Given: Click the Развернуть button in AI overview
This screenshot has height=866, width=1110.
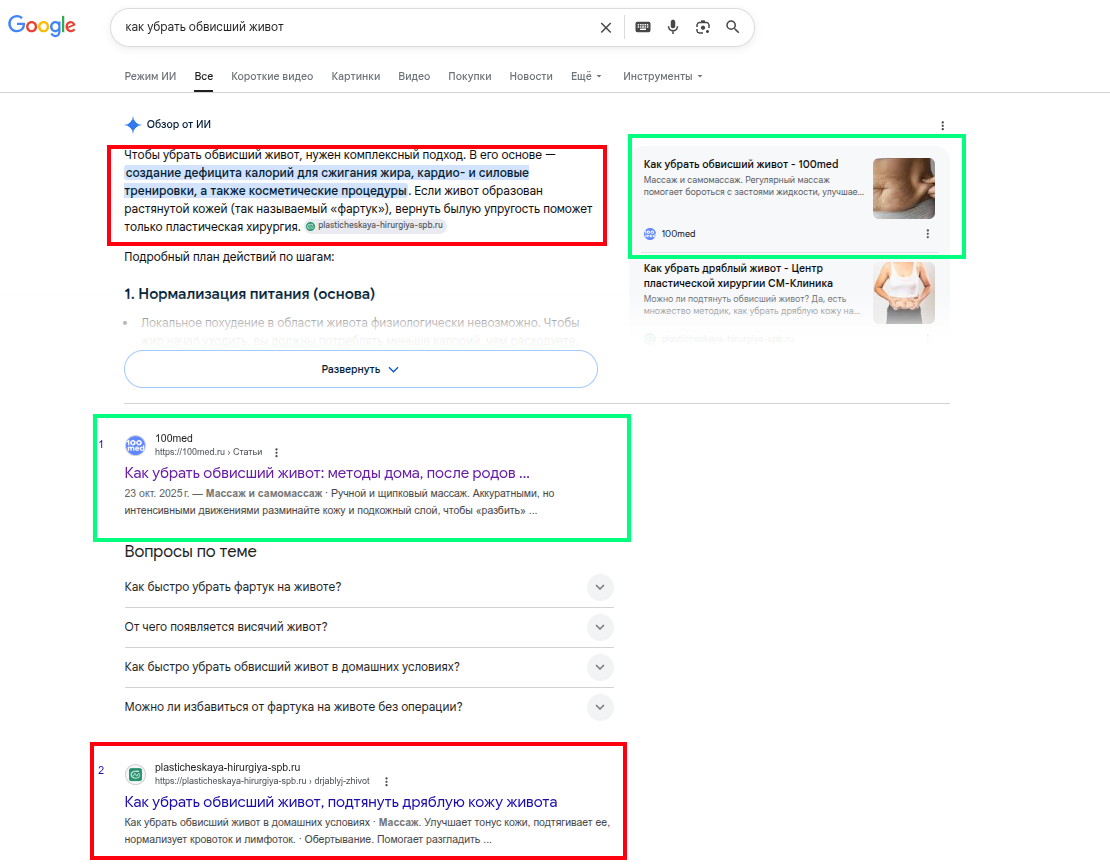Looking at the screenshot, I should click(360, 369).
